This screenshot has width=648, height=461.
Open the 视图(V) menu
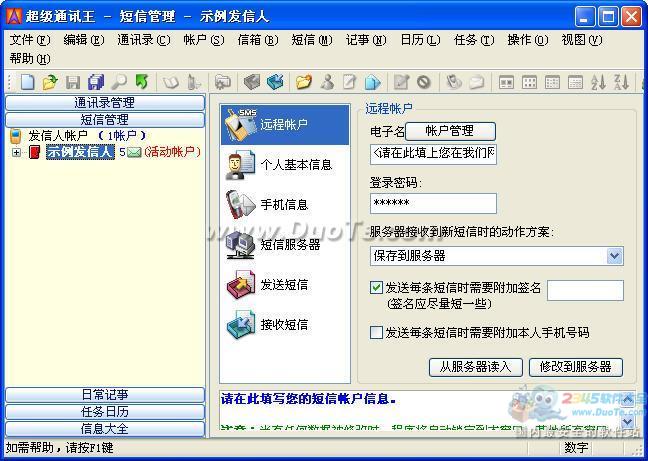pyautogui.click(x=582, y=40)
